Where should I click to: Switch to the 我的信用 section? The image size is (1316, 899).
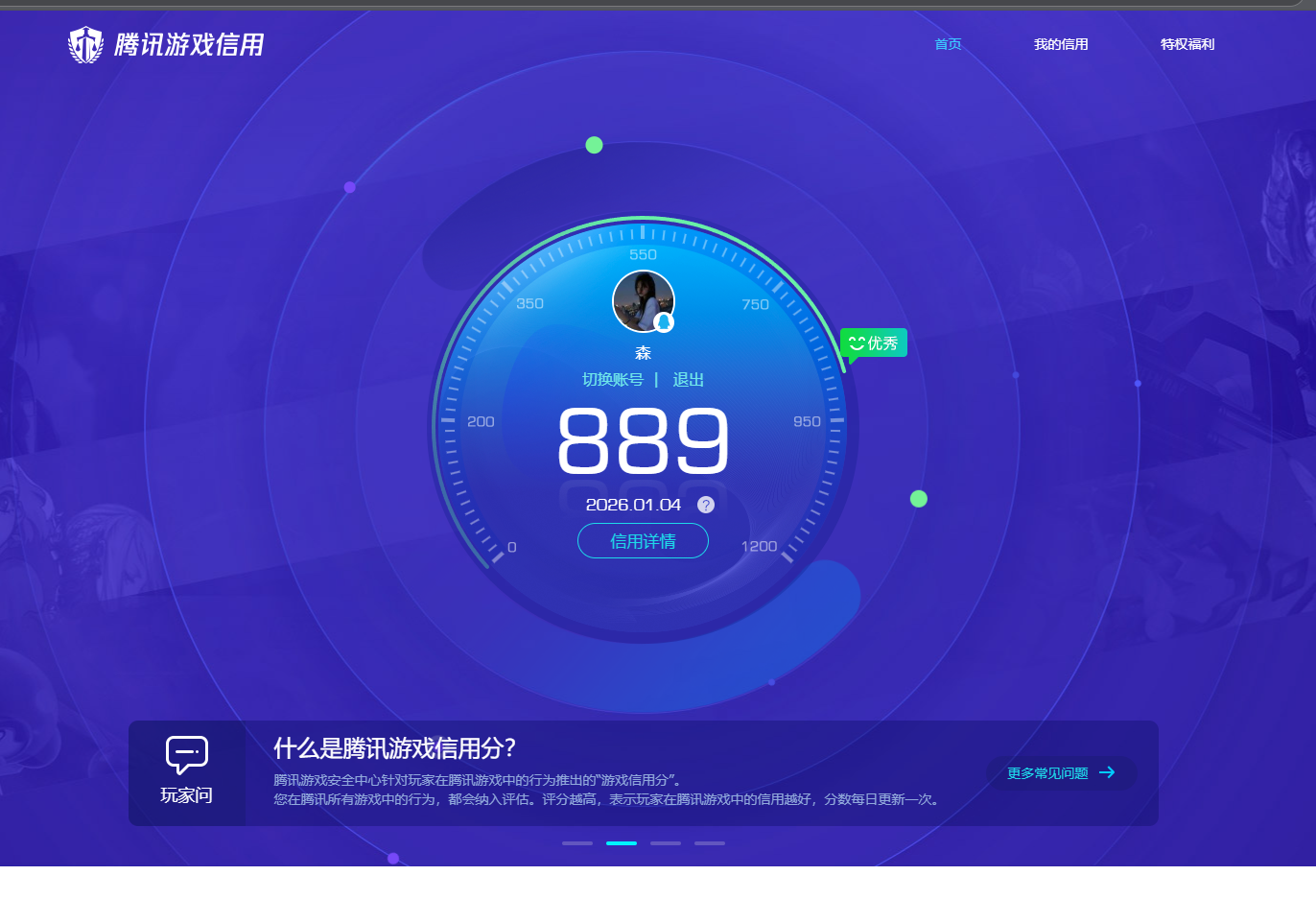click(x=1061, y=44)
